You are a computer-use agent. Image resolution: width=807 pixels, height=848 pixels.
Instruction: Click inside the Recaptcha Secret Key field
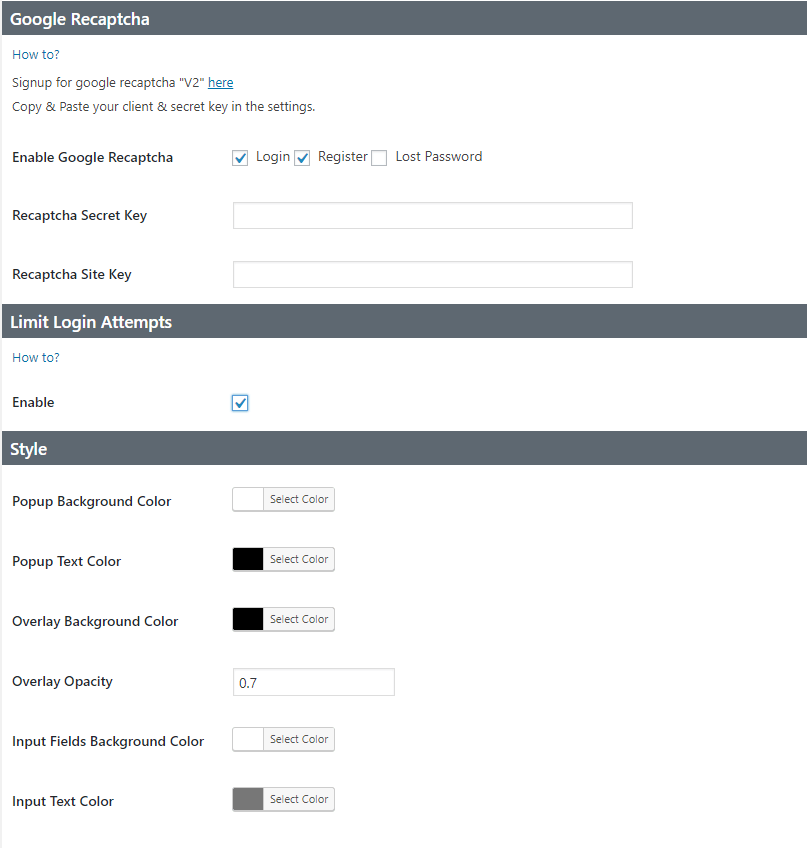point(432,215)
